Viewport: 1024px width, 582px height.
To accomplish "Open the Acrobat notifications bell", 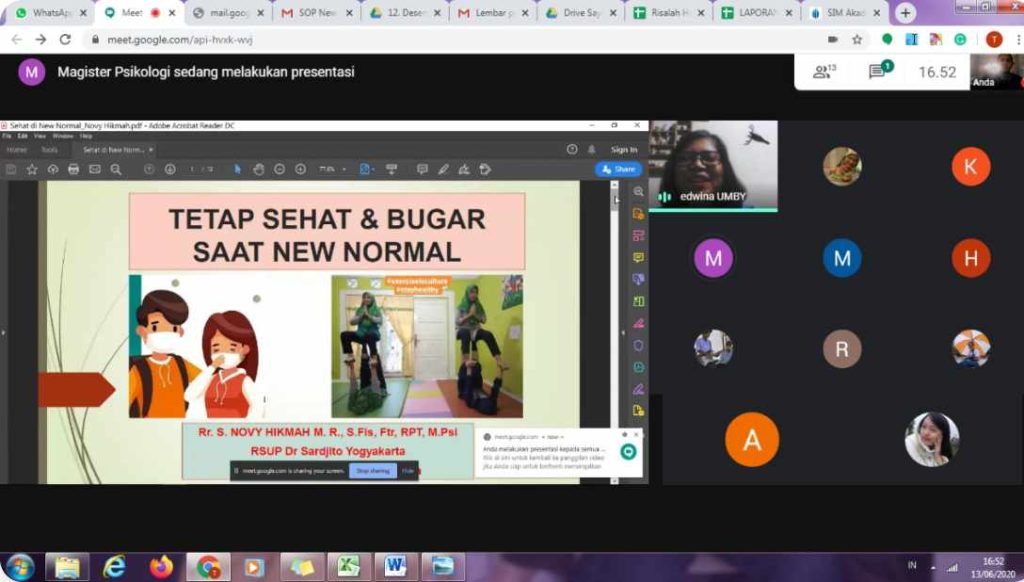I will 592,150.
